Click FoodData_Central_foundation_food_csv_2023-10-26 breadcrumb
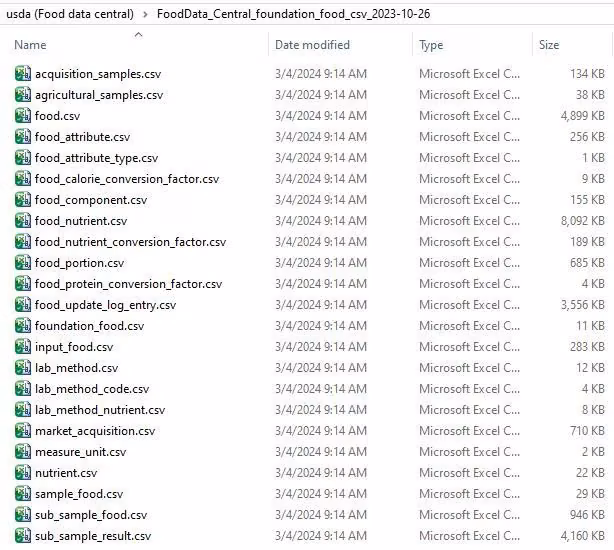 click(x=293, y=14)
